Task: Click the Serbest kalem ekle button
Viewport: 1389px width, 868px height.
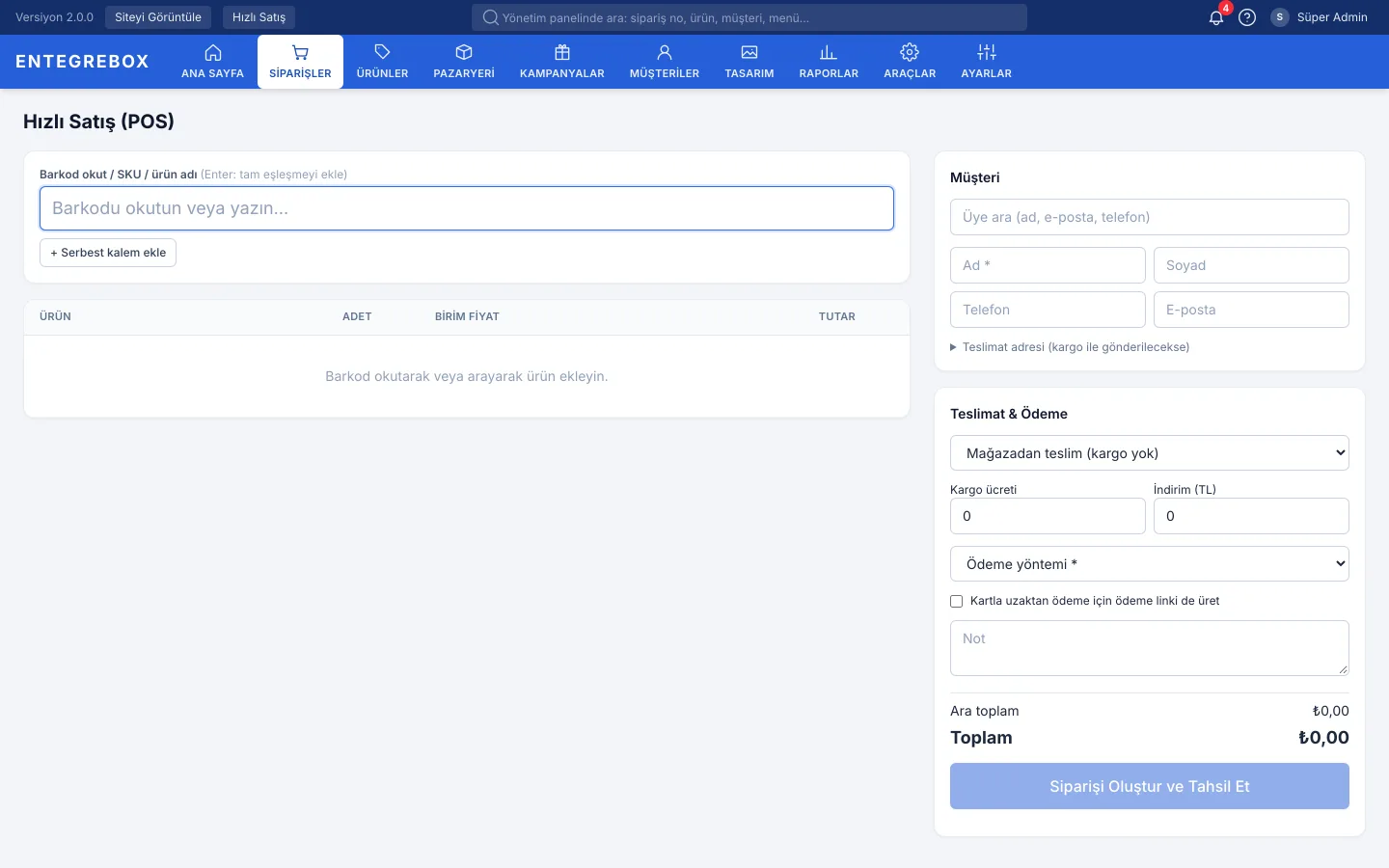Action: [x=108, y=253]
